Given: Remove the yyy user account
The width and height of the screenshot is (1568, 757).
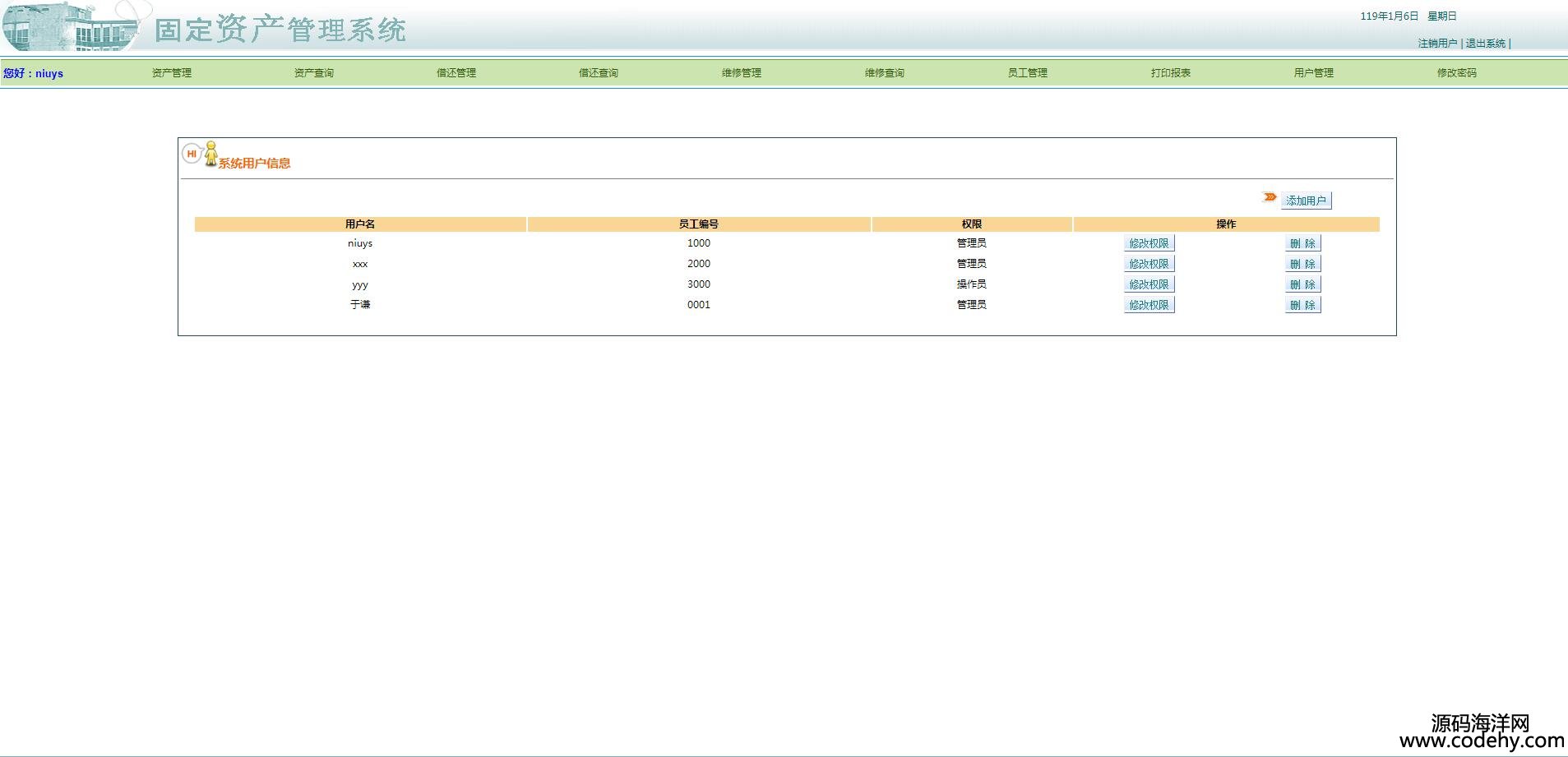Looking at the screenshot, I should (x=1302, y=284).
